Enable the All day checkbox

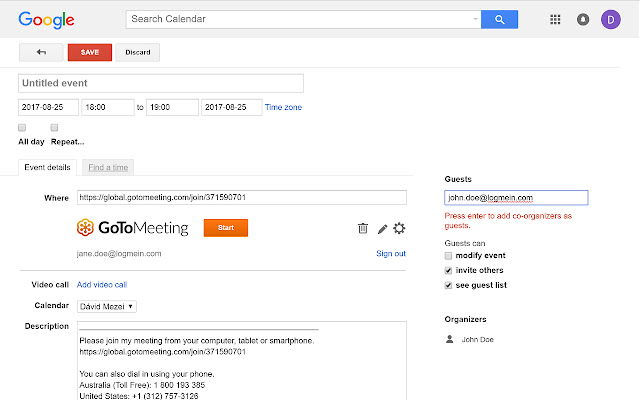[22, 128]
